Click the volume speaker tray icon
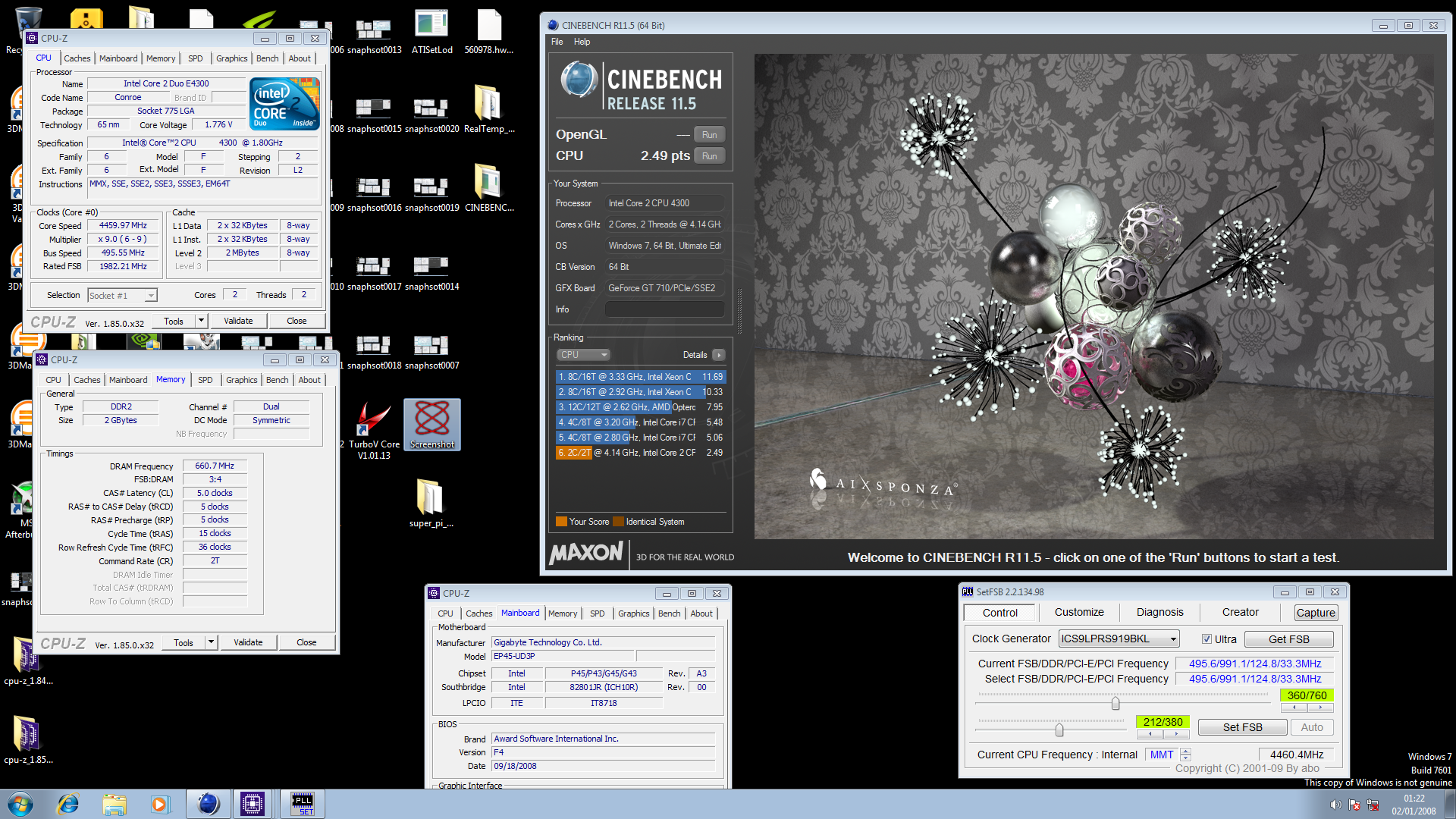Viewport: 1456px width, 819px height. tap(1335, 805)
